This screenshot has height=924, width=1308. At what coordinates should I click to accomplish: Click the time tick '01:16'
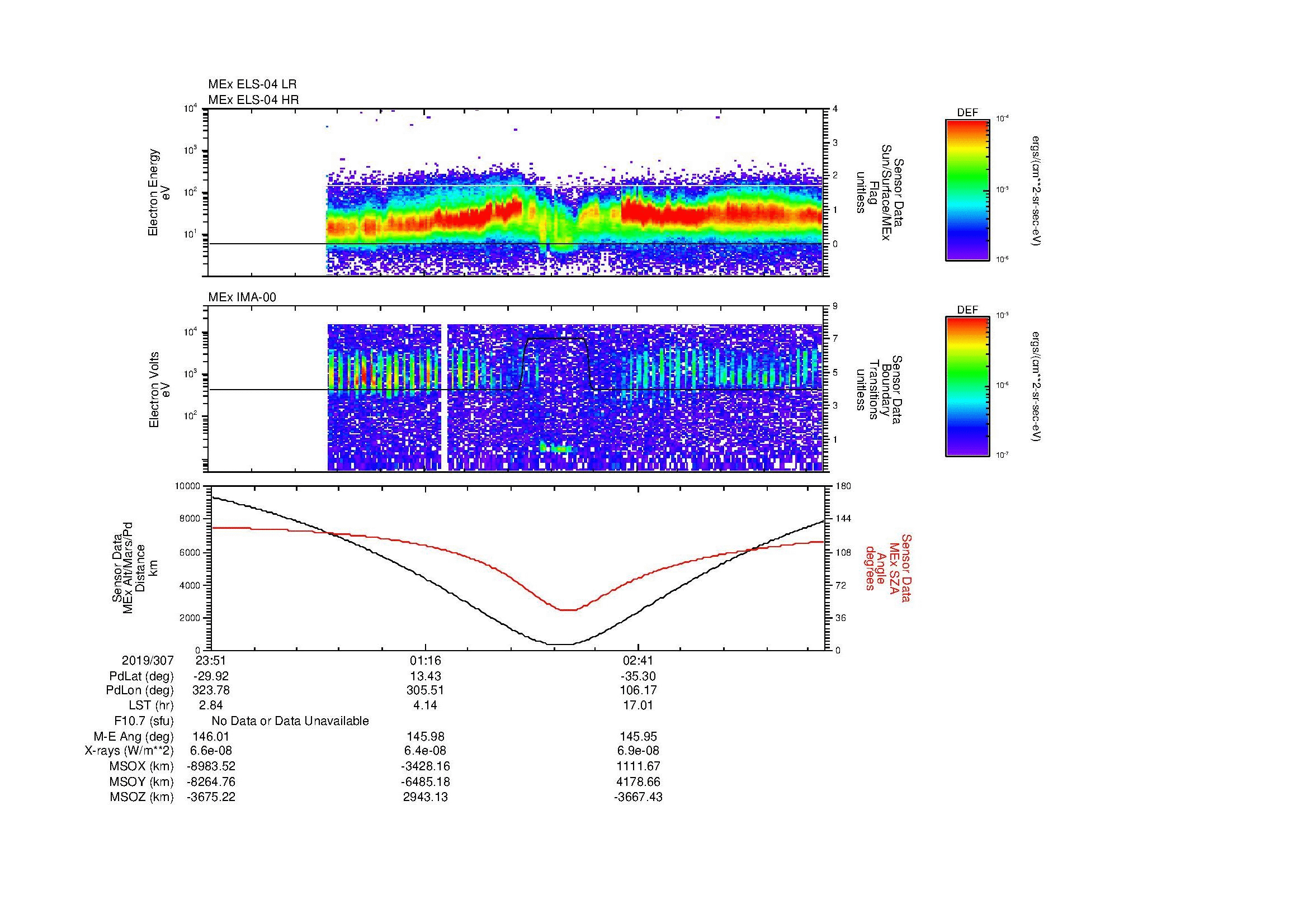pyautogui.click(x=425, y=661)
